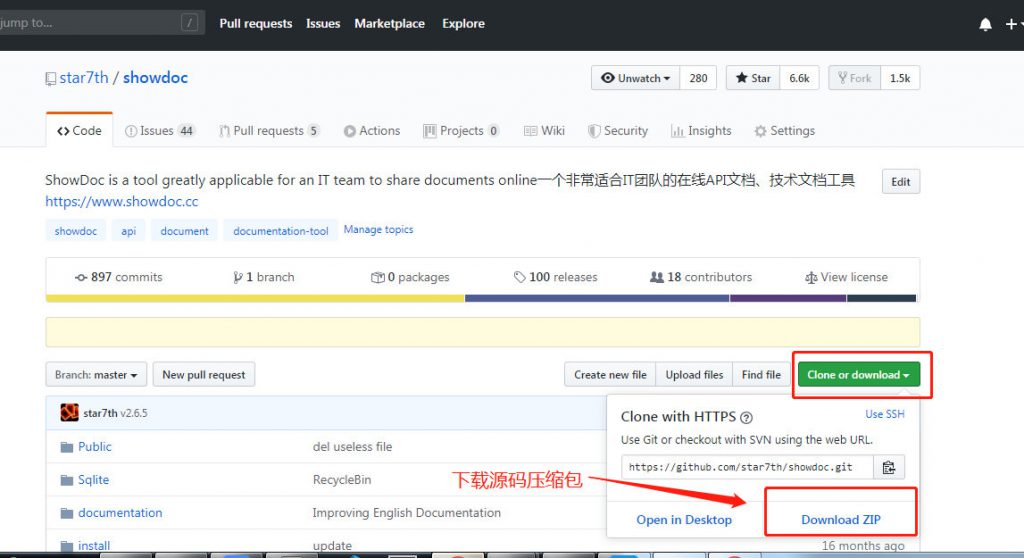
Task: Switch to the Security tab
Action: coord(618,131)
